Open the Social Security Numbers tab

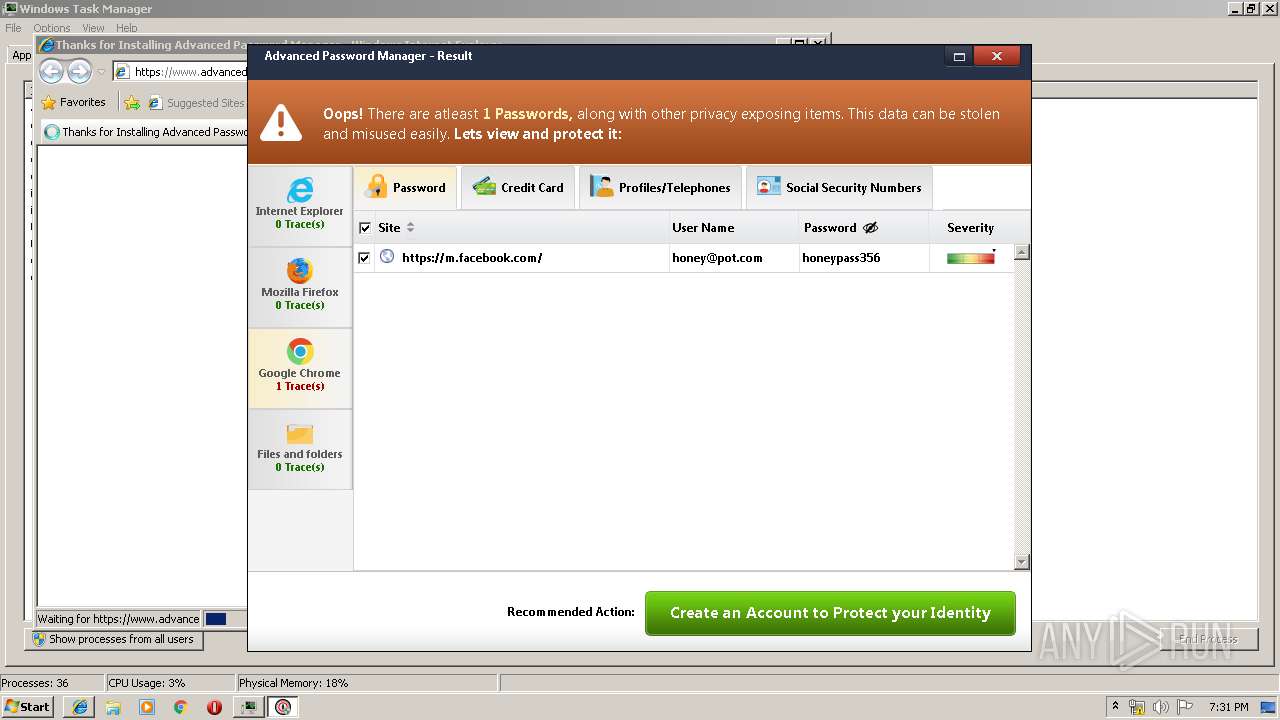click(839, 187)
